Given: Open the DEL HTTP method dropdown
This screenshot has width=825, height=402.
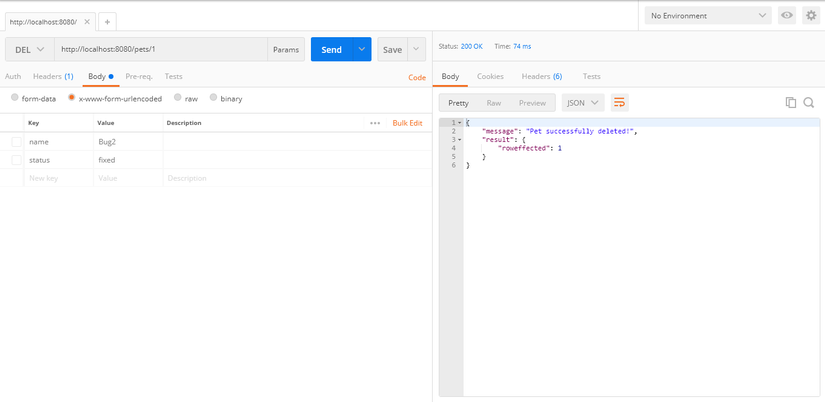Looking at the screenshot, I should point(30,50).
